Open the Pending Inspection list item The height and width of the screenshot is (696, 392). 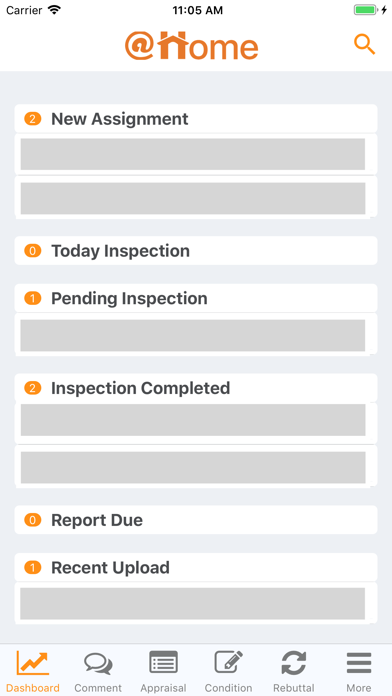click(193, 335)
